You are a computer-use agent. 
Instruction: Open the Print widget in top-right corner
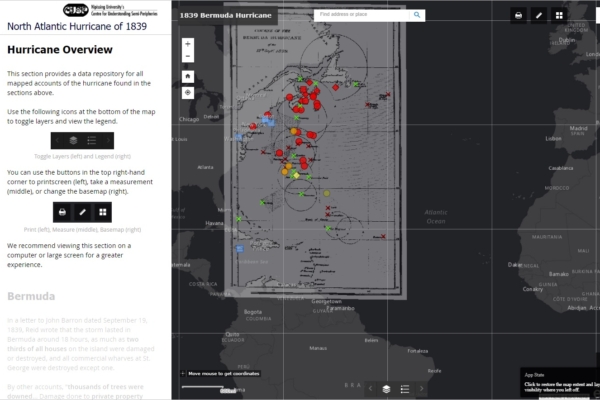(x=518, y=16)
